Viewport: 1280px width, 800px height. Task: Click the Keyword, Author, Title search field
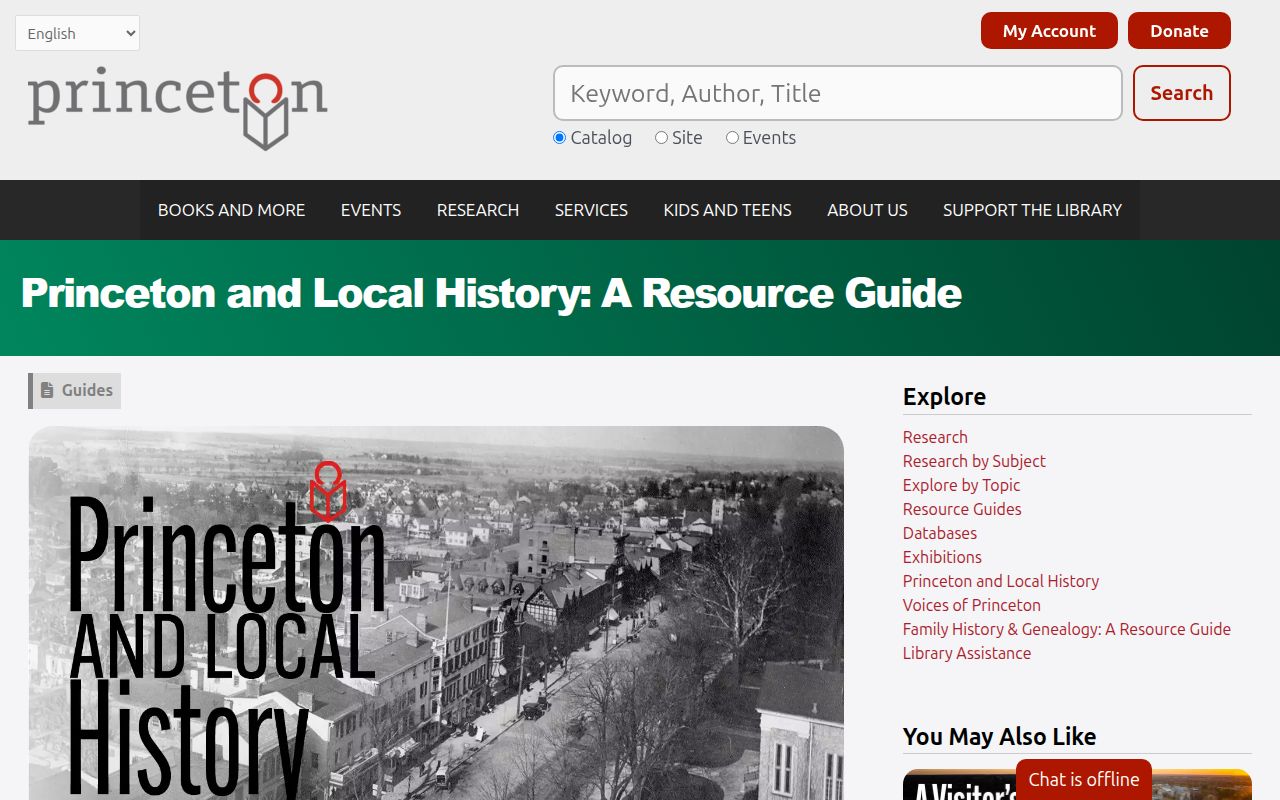tap(838, 93)
